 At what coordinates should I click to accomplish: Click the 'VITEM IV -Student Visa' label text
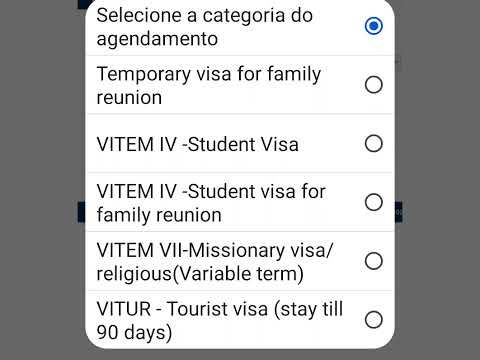[x=197, y=144]
